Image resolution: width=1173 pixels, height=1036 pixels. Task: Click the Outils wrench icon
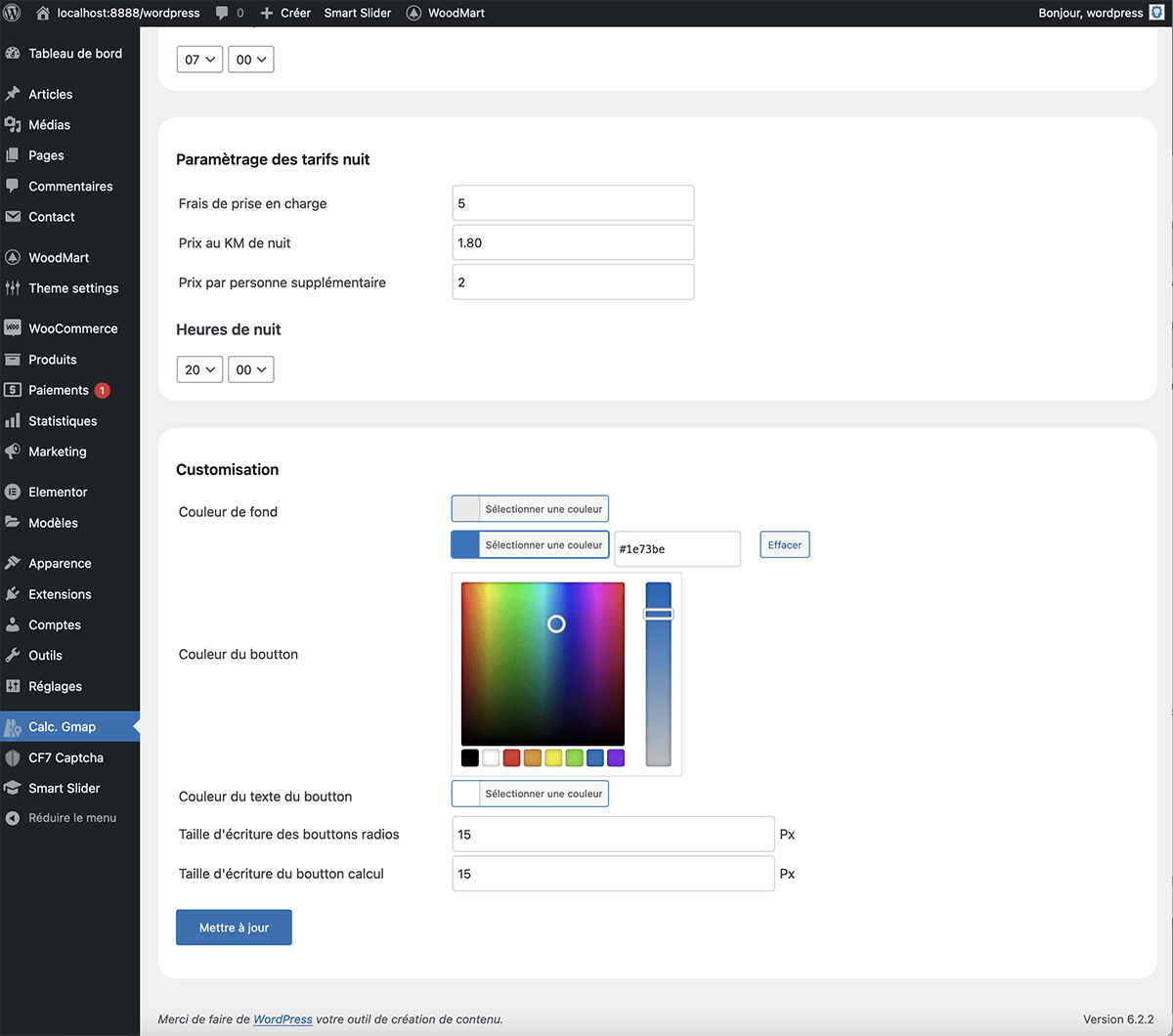point(13,656)
